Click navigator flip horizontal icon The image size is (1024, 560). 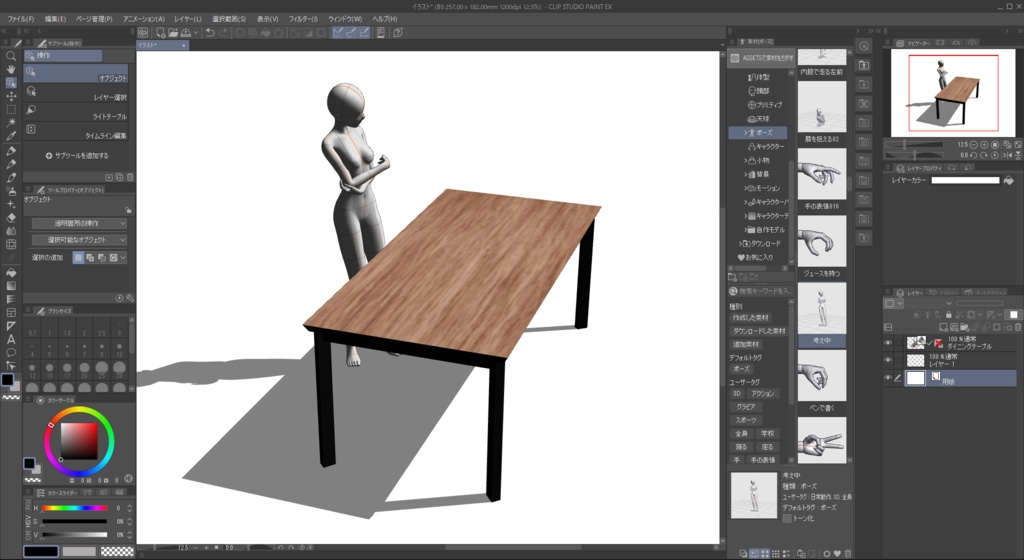1007,155
